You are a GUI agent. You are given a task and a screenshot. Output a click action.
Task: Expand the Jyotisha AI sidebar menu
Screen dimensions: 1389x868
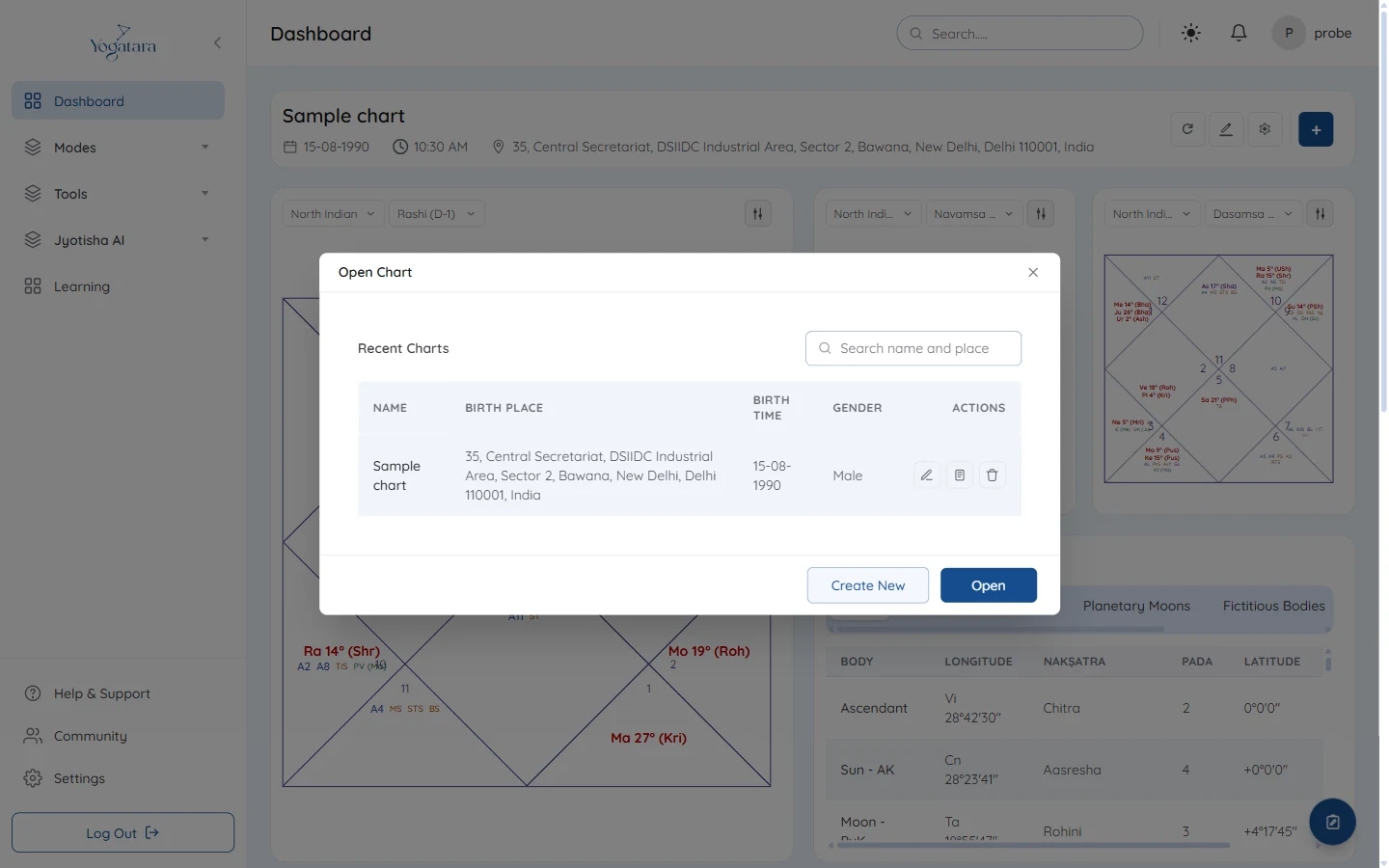pos(118,240)
